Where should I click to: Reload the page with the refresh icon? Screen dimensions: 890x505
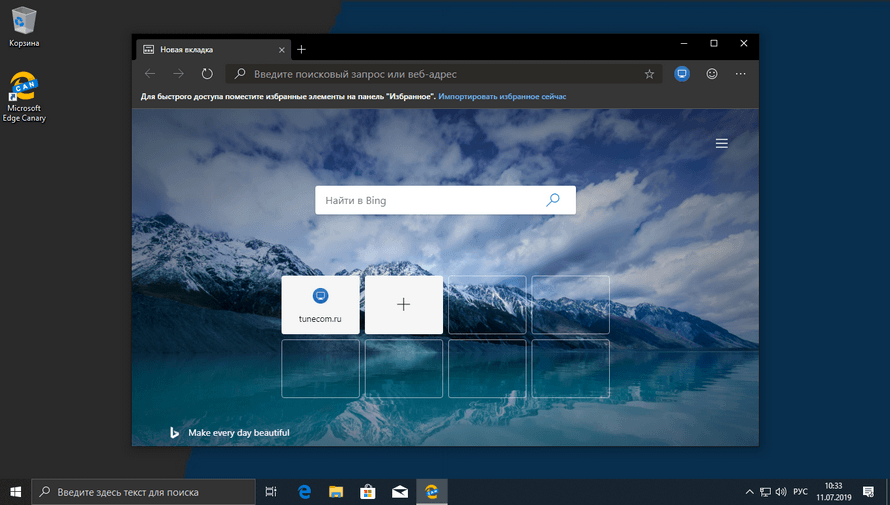[207, 74]
